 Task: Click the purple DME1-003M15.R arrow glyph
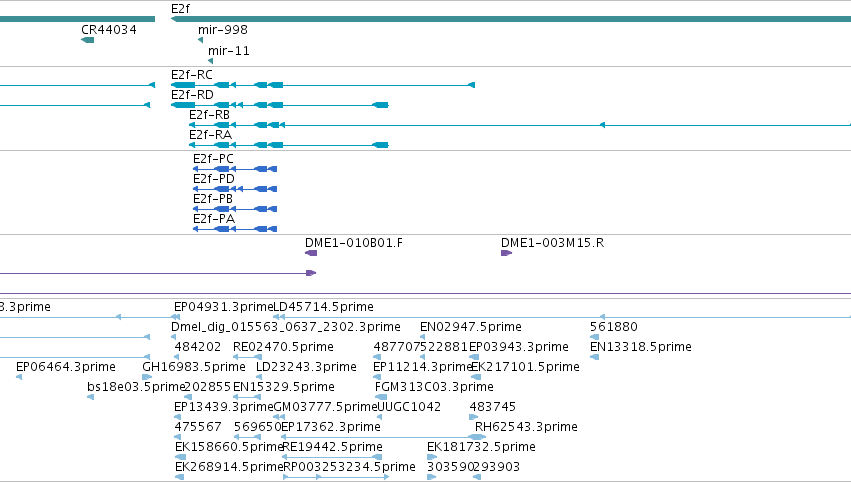coord(506,253)
